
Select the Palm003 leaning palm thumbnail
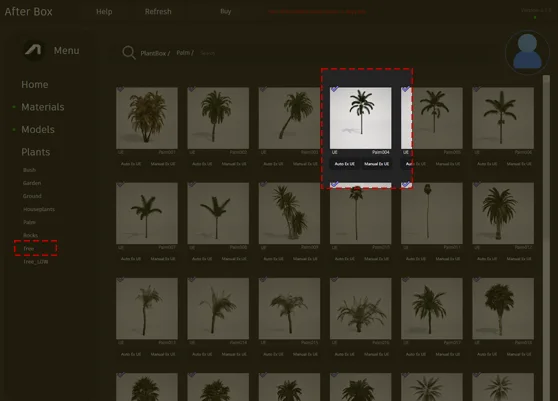click(289, 118)
